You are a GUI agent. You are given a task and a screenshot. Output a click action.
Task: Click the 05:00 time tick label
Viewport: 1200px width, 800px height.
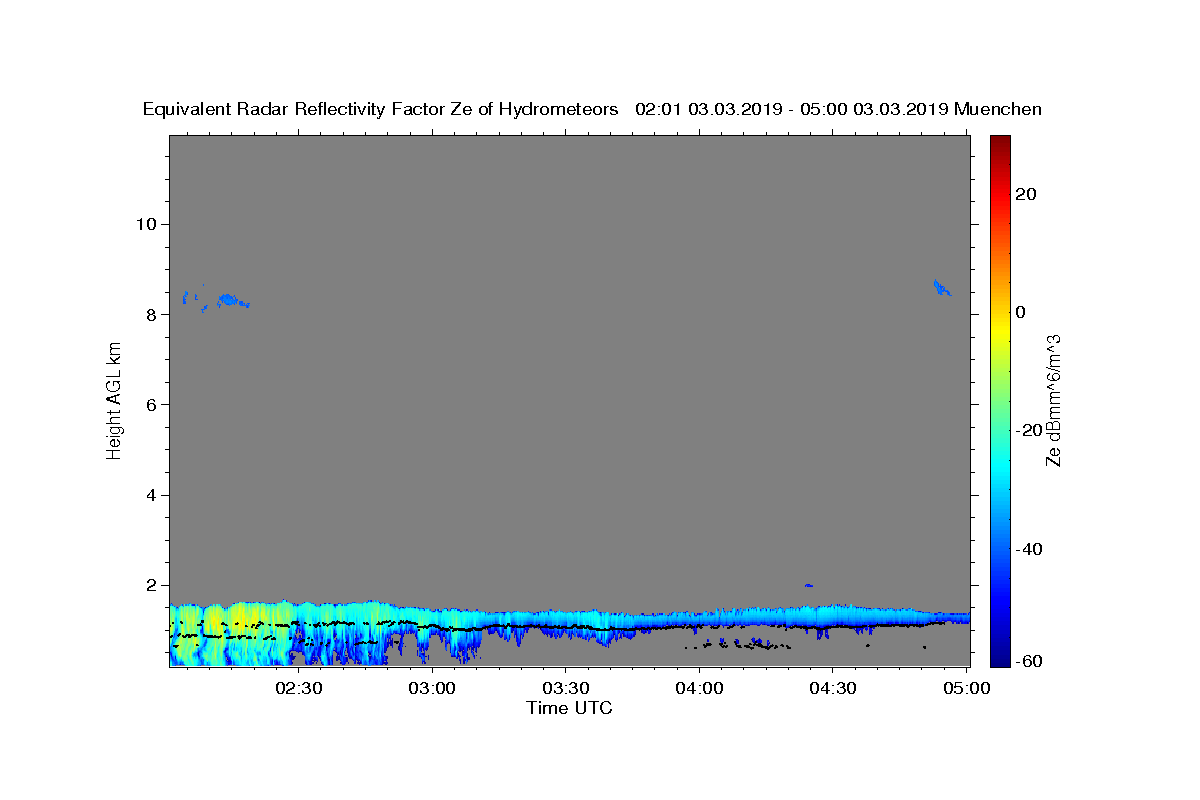(967, 688)
